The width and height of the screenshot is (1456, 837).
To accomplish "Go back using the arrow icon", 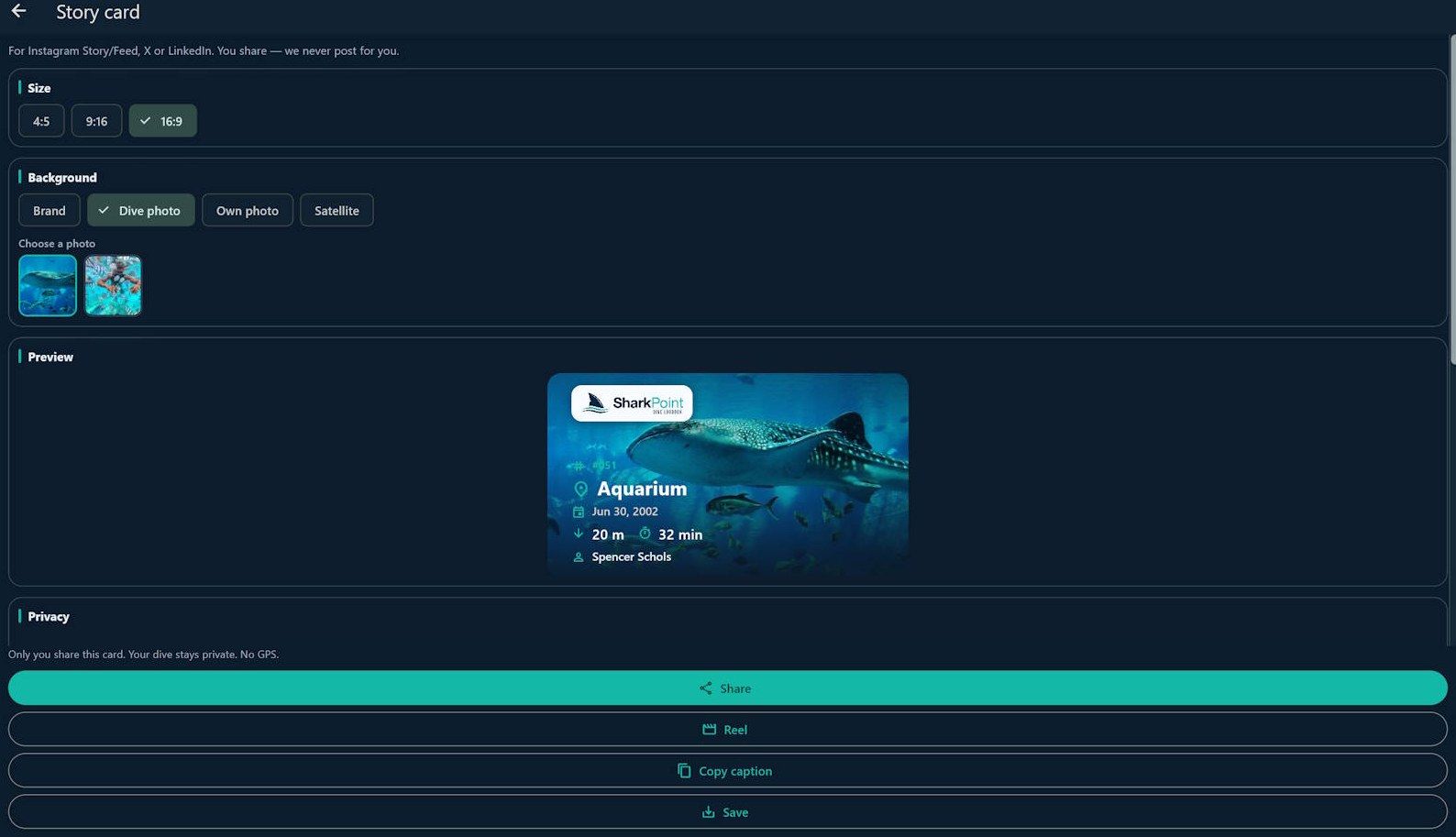I will tap(18, 11).
